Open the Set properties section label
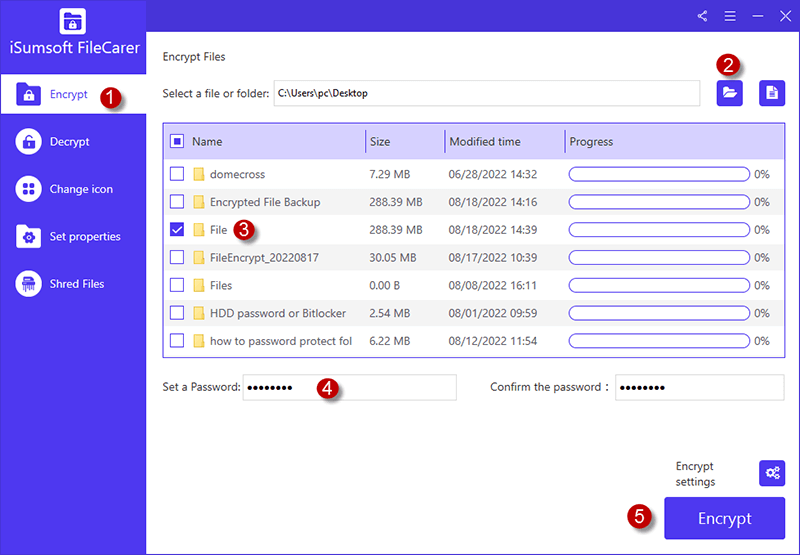Viewport: 800px width, 555px height. 85,237
